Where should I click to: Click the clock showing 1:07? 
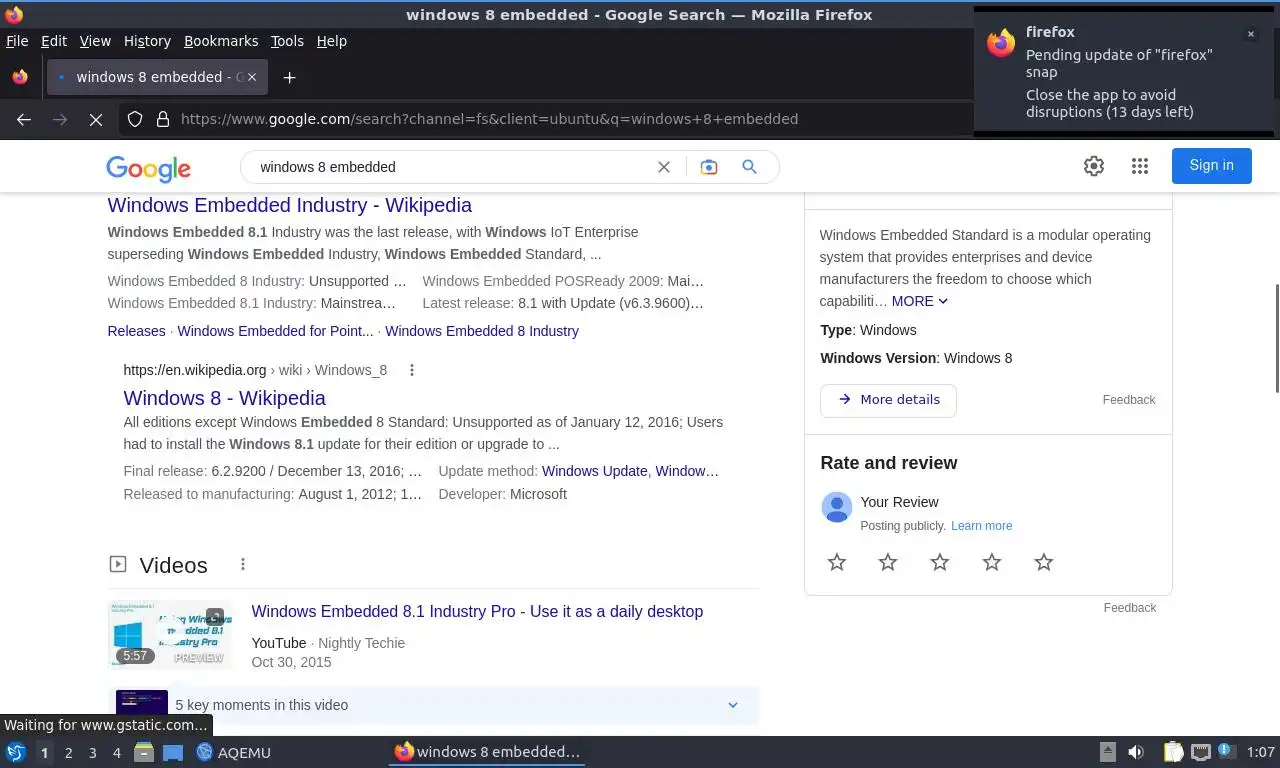click(x=1260, y=752)
